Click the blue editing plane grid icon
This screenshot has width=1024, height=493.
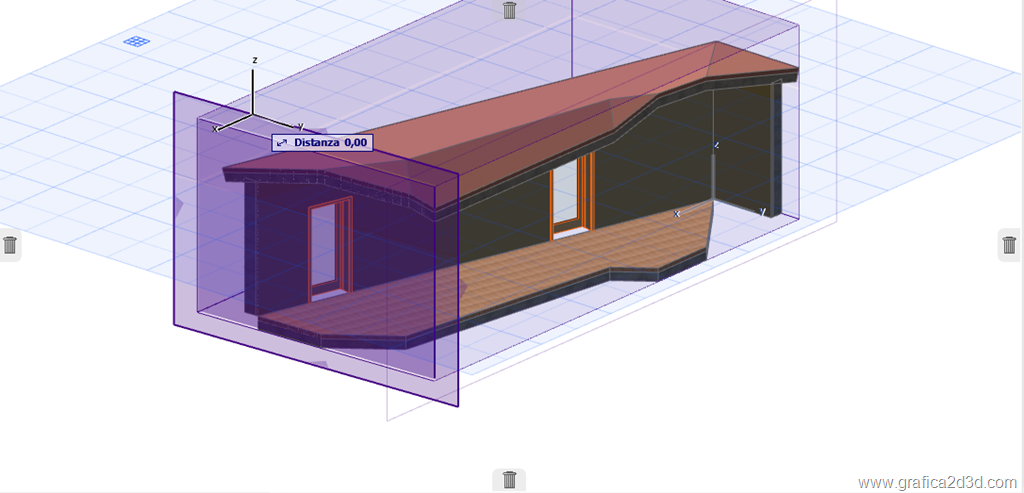(137, 41)
